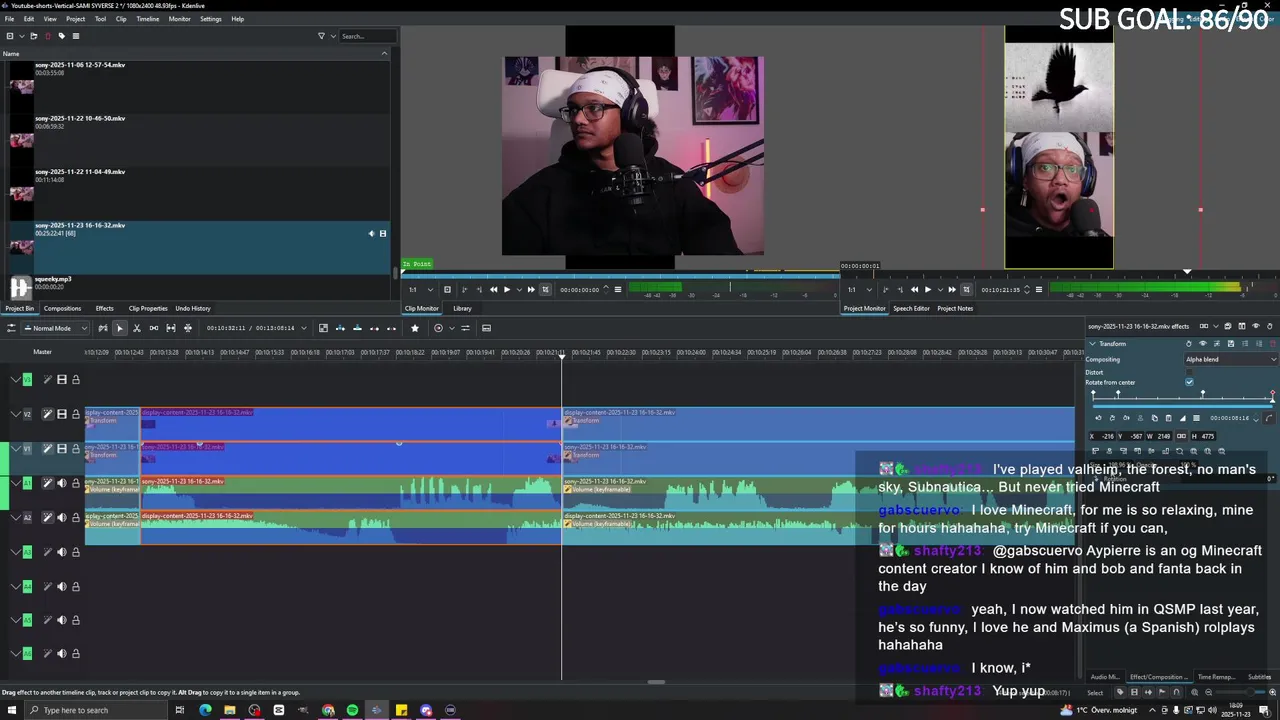The height and width of the screenshot is (720, 1280).
Task: Open the hamburger menu in project bin toolbar
Action: [x=75, y=36]
